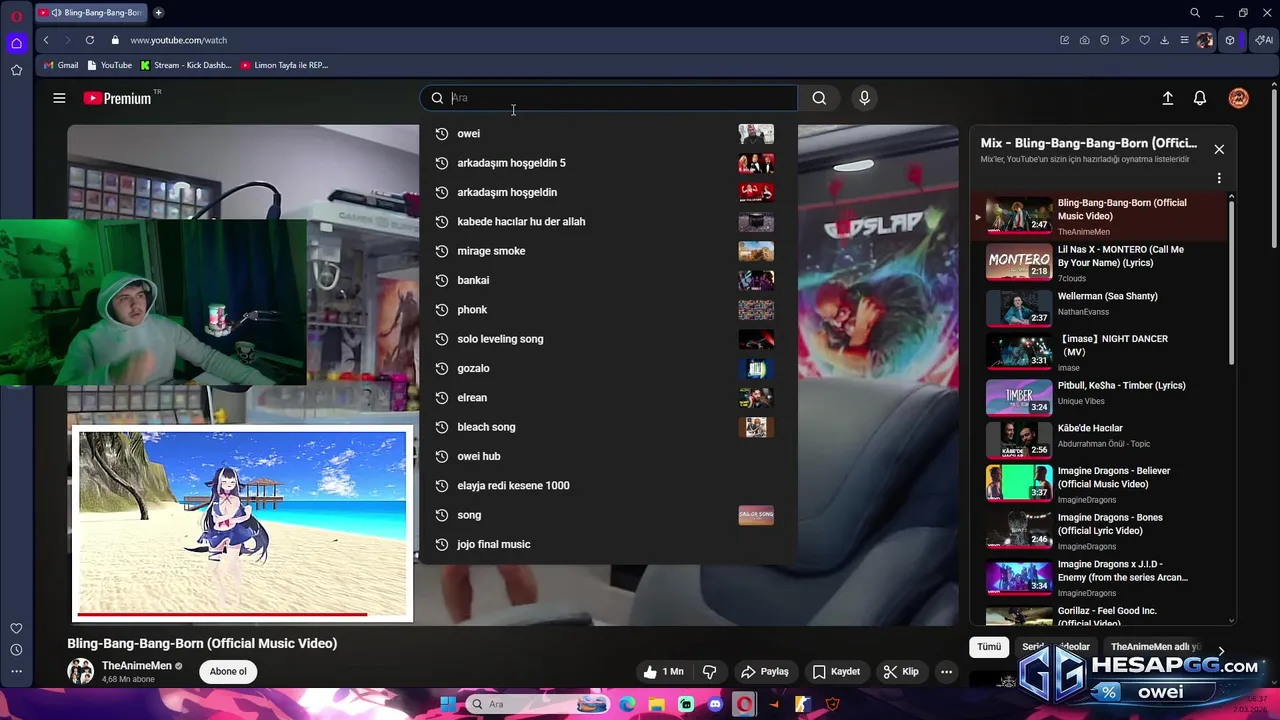Mute the tab via speaker icon
Screen dimensions: 1280x720
(x=56, y=13)
